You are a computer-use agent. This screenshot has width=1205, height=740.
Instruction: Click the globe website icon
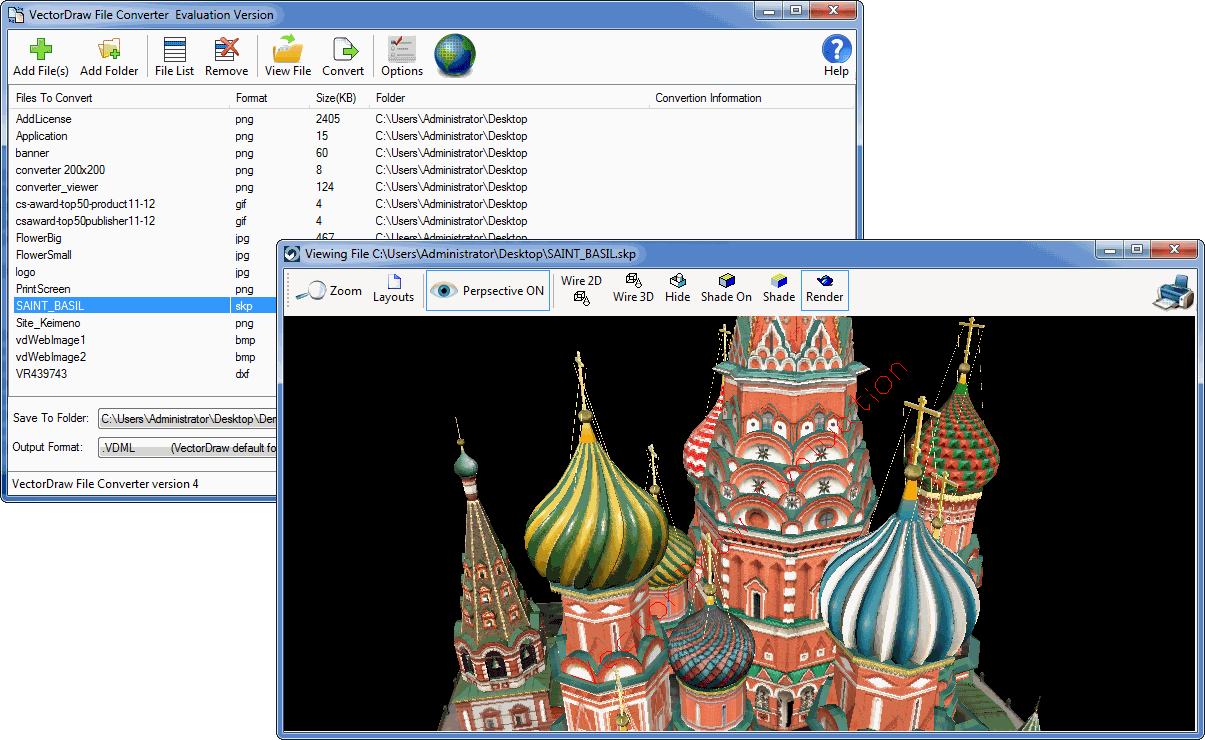pyautogui.click(x=455, y=56)
